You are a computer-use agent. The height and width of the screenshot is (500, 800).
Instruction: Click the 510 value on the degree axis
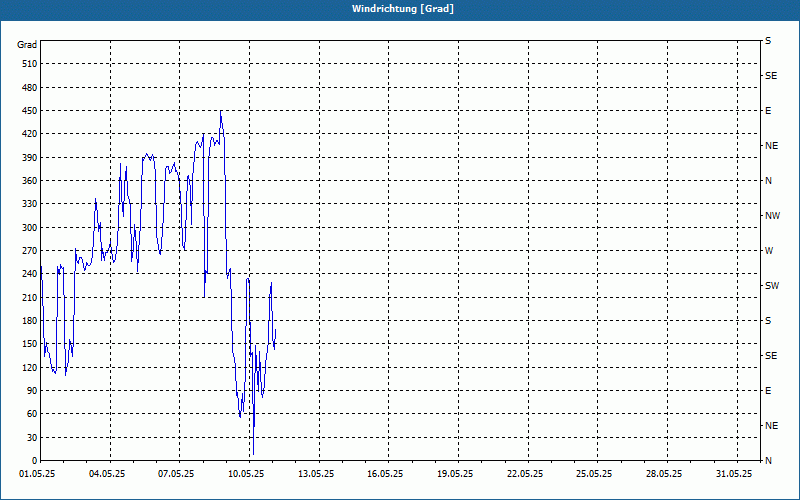coord(29,64)
